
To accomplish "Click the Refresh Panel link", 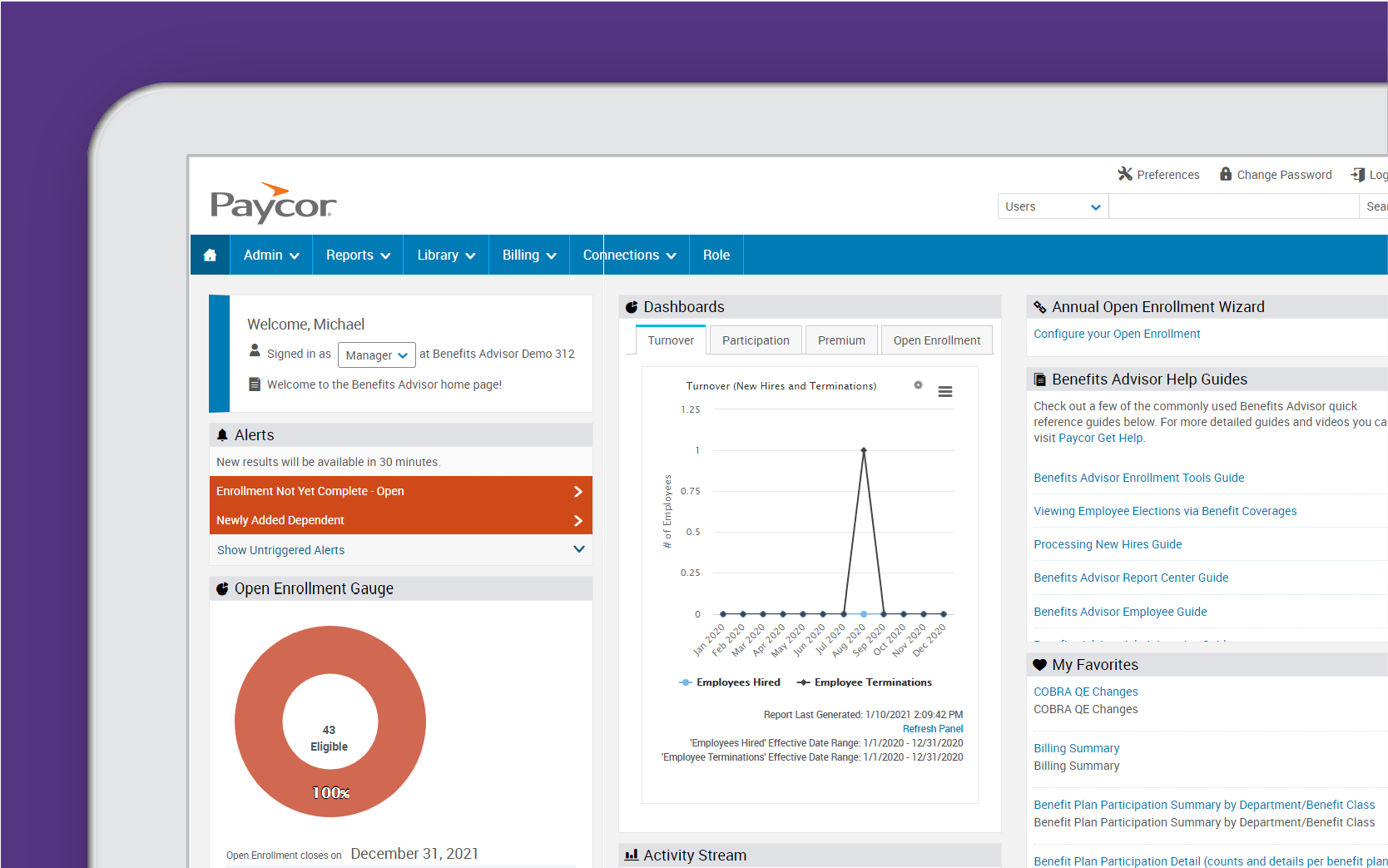I will point(933,729).
